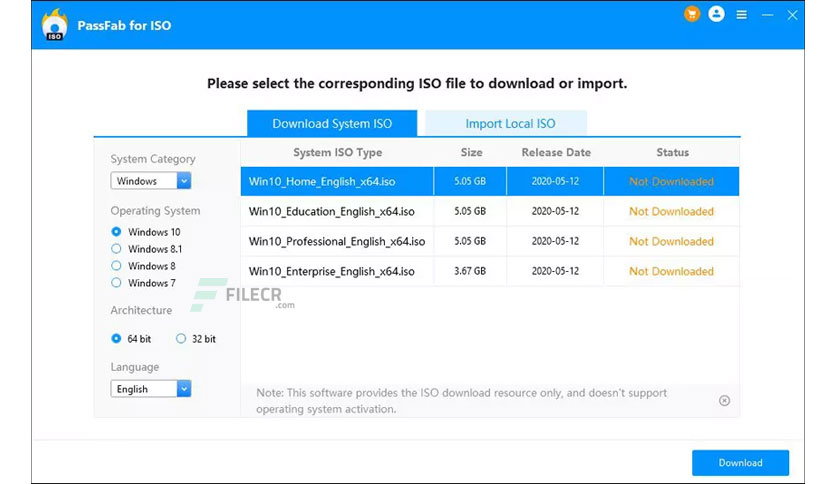Viewport: 836px width, 484px height.
Task: Click the 5.05 GB size of Home ISO
Action: tap(470, 181)
